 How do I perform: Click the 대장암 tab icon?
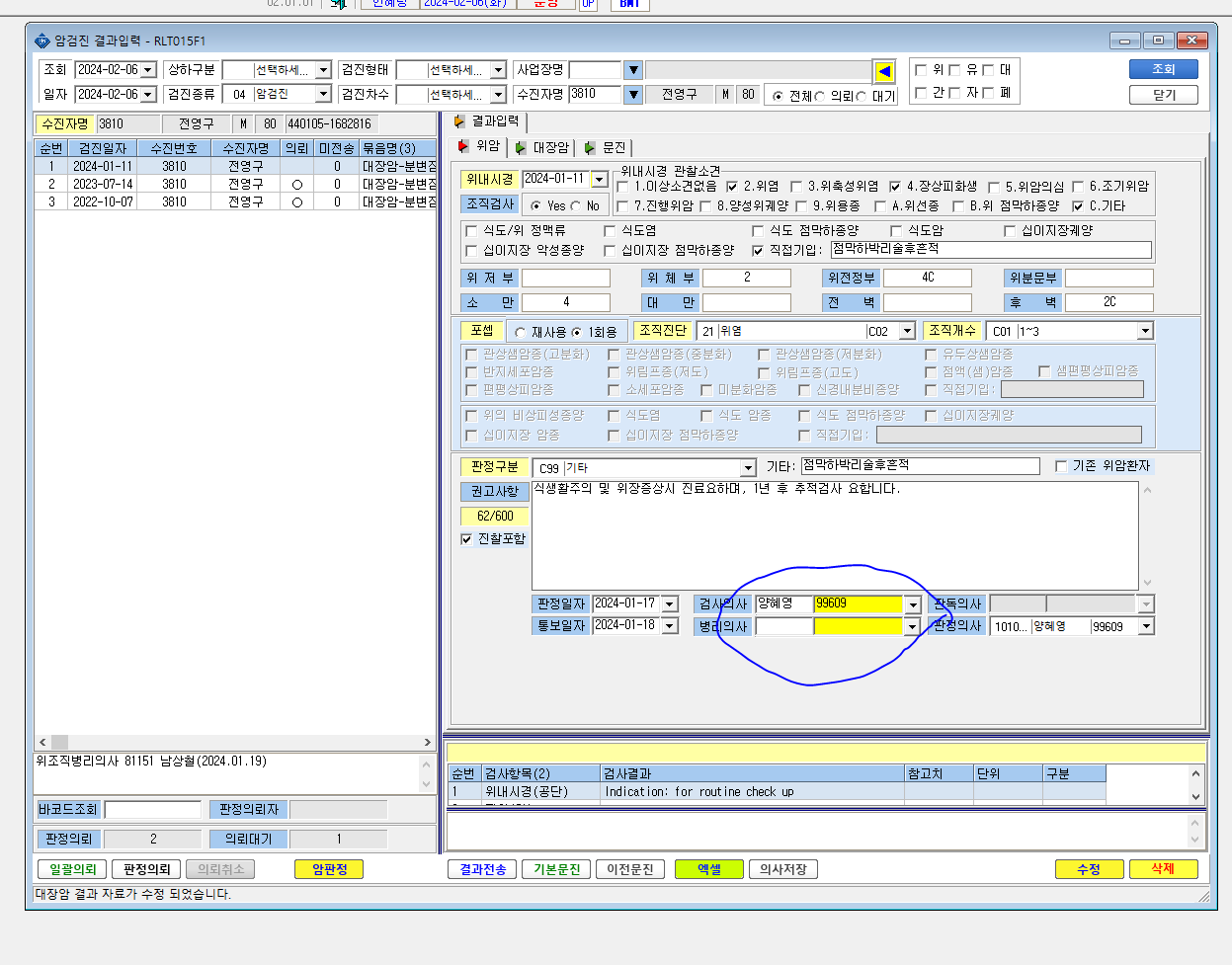[521, 147]
